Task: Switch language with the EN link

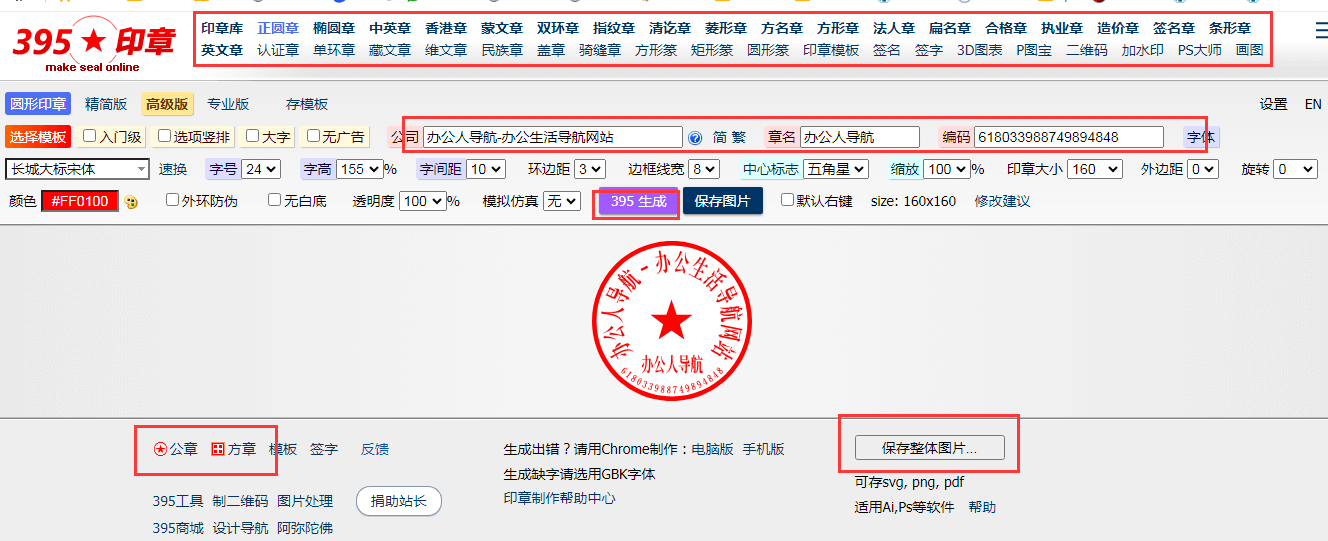Action: [x=1313, y=104]
